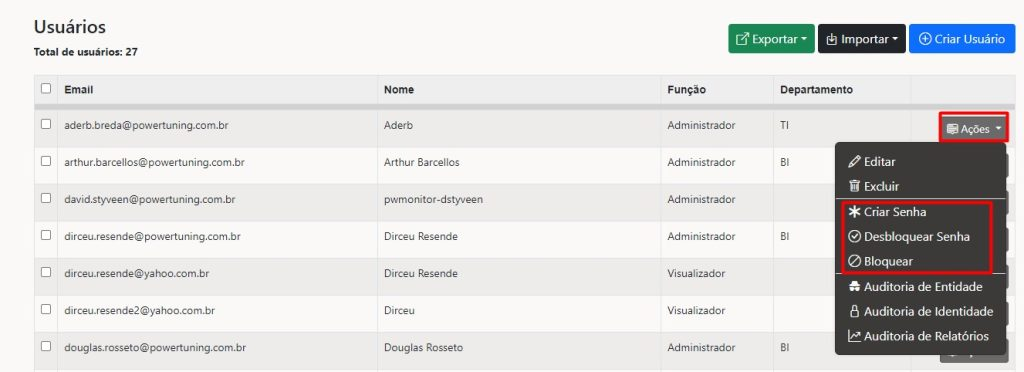Choose the Auditoria de Identidade menu entry
Image resolution: width=1024 pixels, height=372 pixels.
921,311
